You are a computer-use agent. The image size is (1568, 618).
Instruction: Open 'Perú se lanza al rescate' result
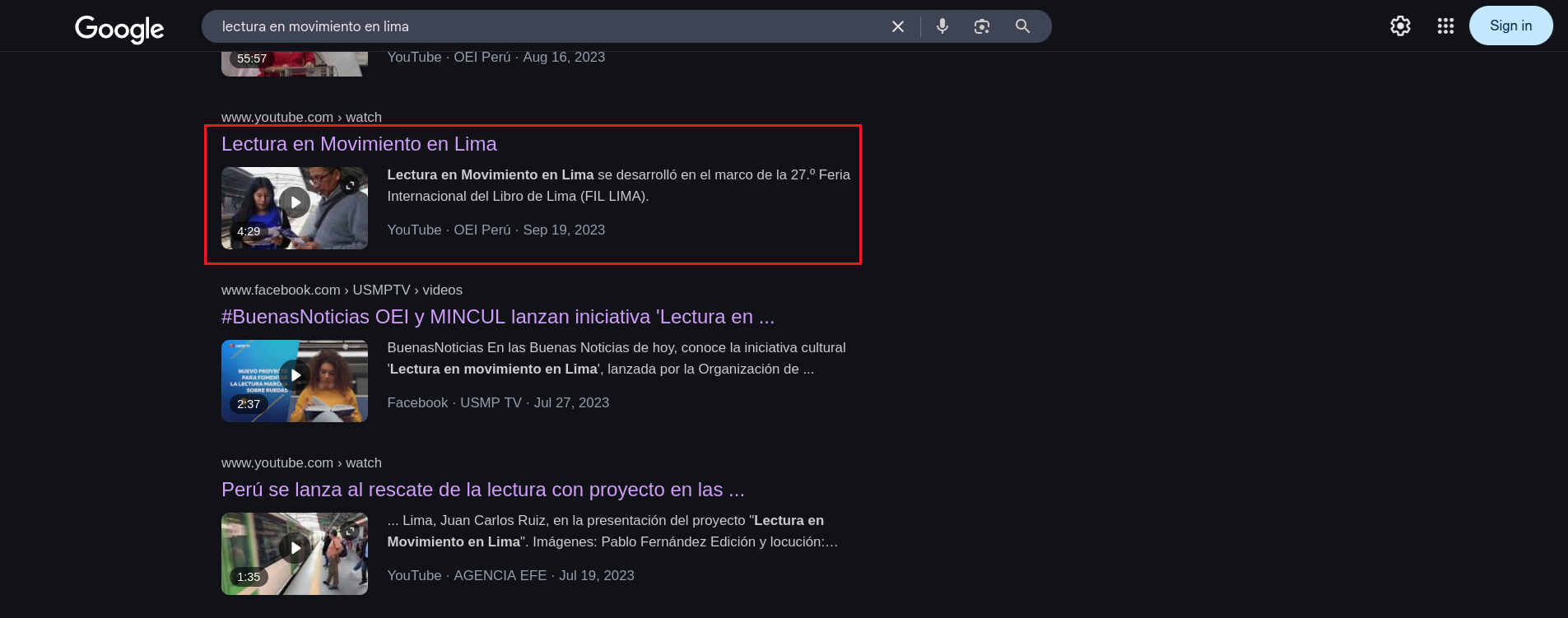pyautogui.click(x=482, y=490)
